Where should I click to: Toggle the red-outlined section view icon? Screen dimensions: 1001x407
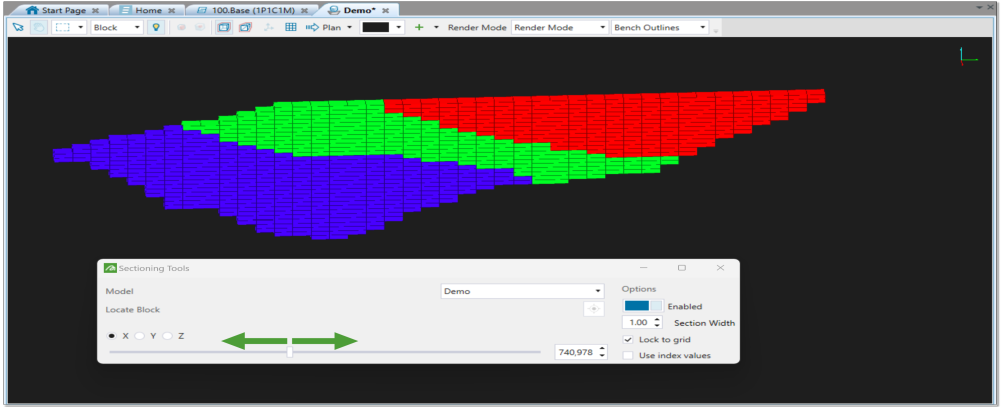point(245,28)
